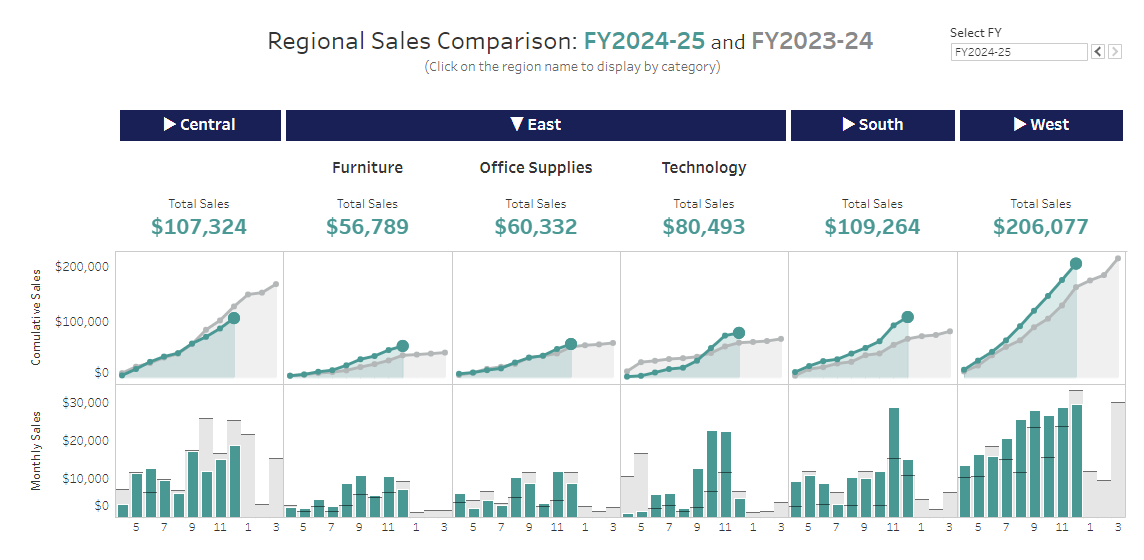Select the Furniture category heading
This screenshot has width=1144, height=560.
pos(367,168)
